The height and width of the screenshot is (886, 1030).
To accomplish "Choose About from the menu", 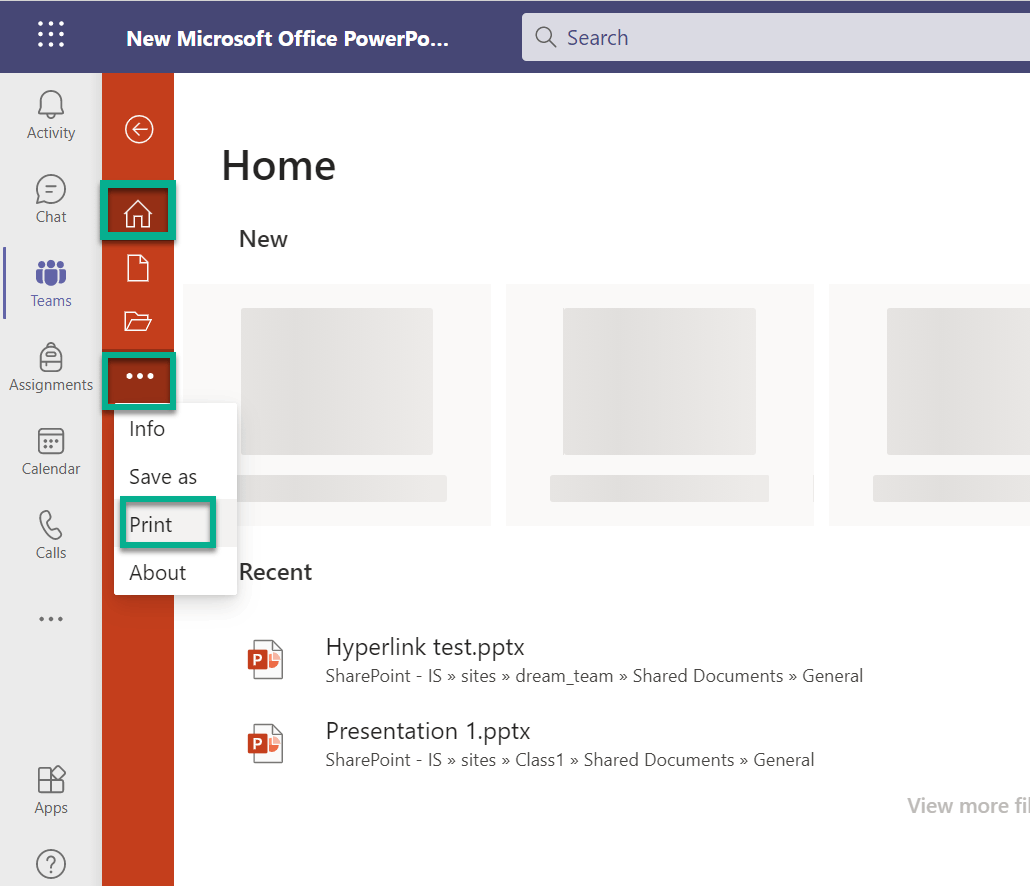I will click(175, 573).
